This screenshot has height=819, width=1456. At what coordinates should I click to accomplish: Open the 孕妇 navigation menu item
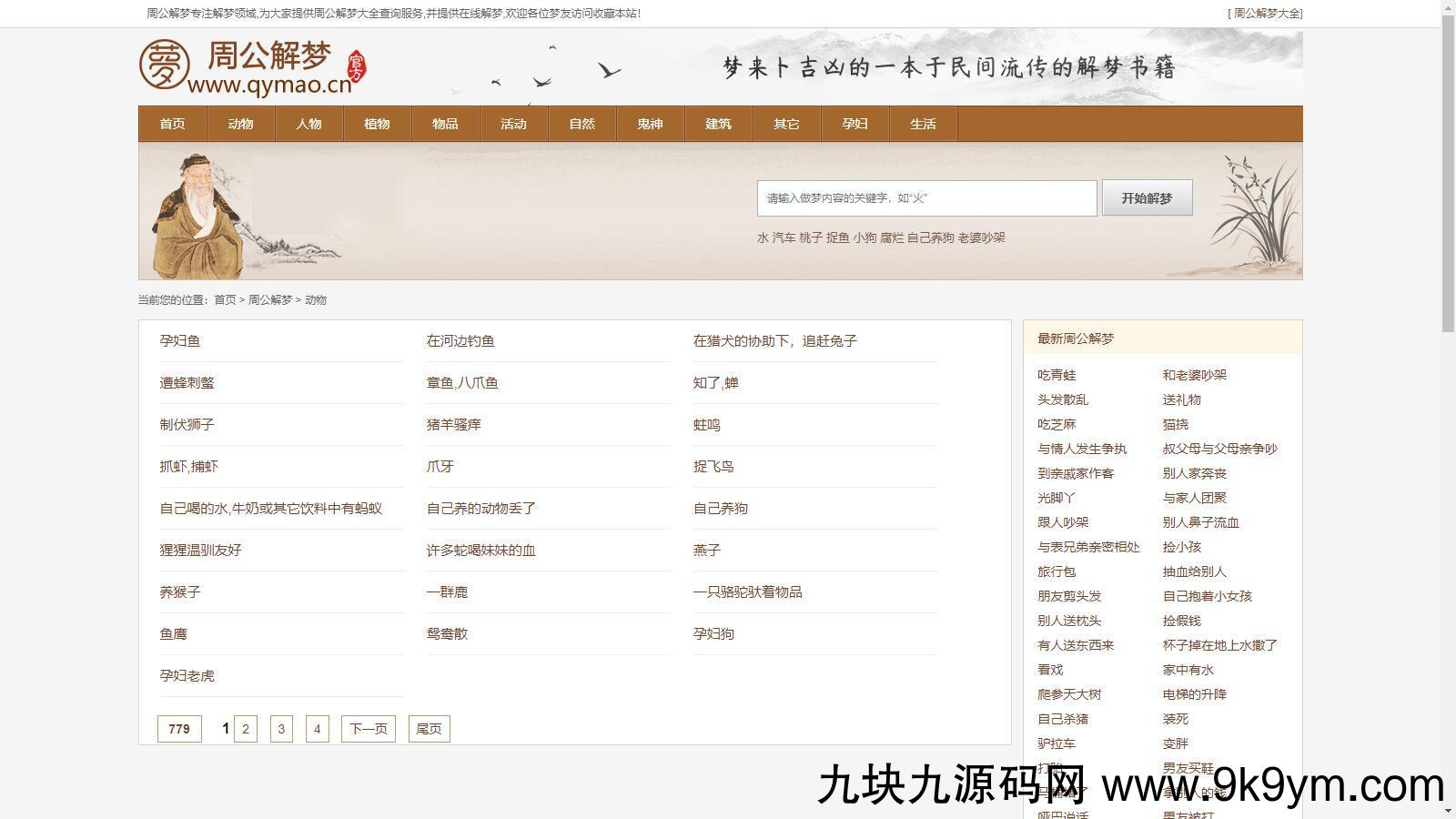tap(854, 124)
